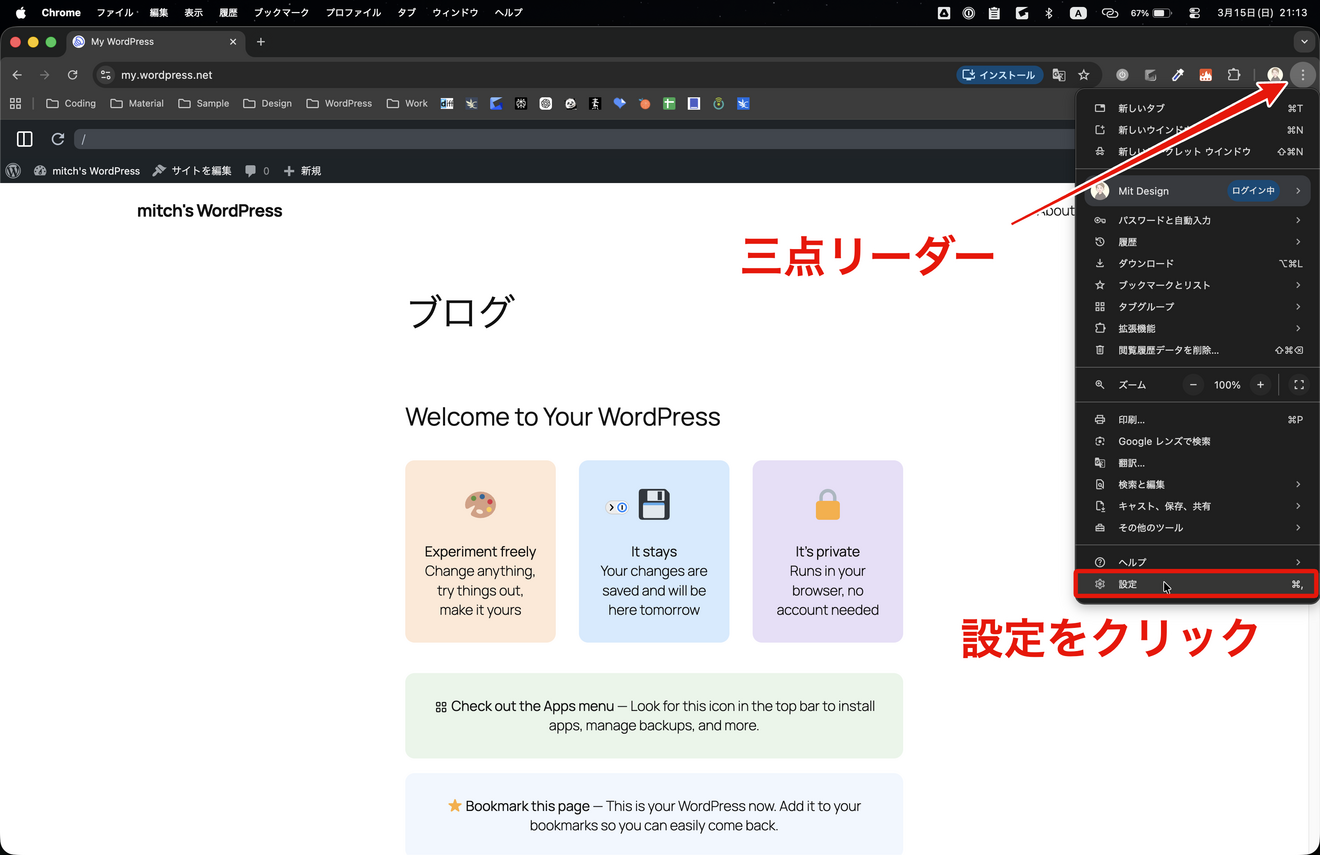Image resolution: width=1320 pixels, height=855 pixels.
Task: Open タブグループ submenu
Action: pyautogui.click(x=1197, y=307)
